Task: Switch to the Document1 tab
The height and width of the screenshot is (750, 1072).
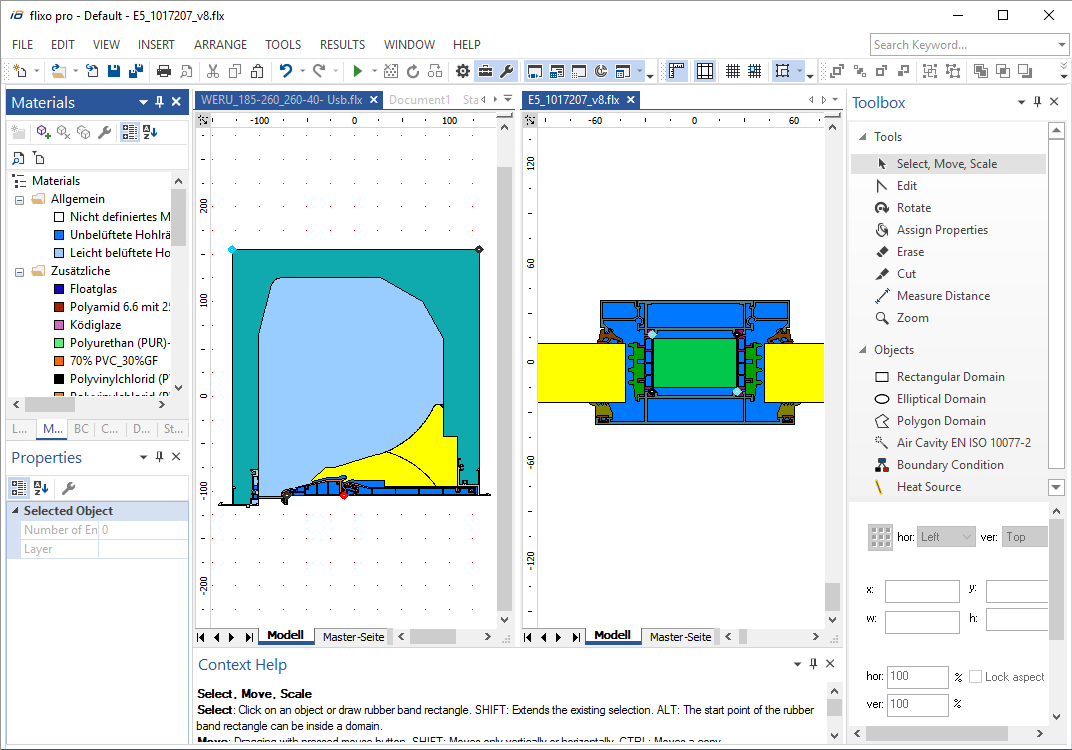Action: [x=419, y=100]
